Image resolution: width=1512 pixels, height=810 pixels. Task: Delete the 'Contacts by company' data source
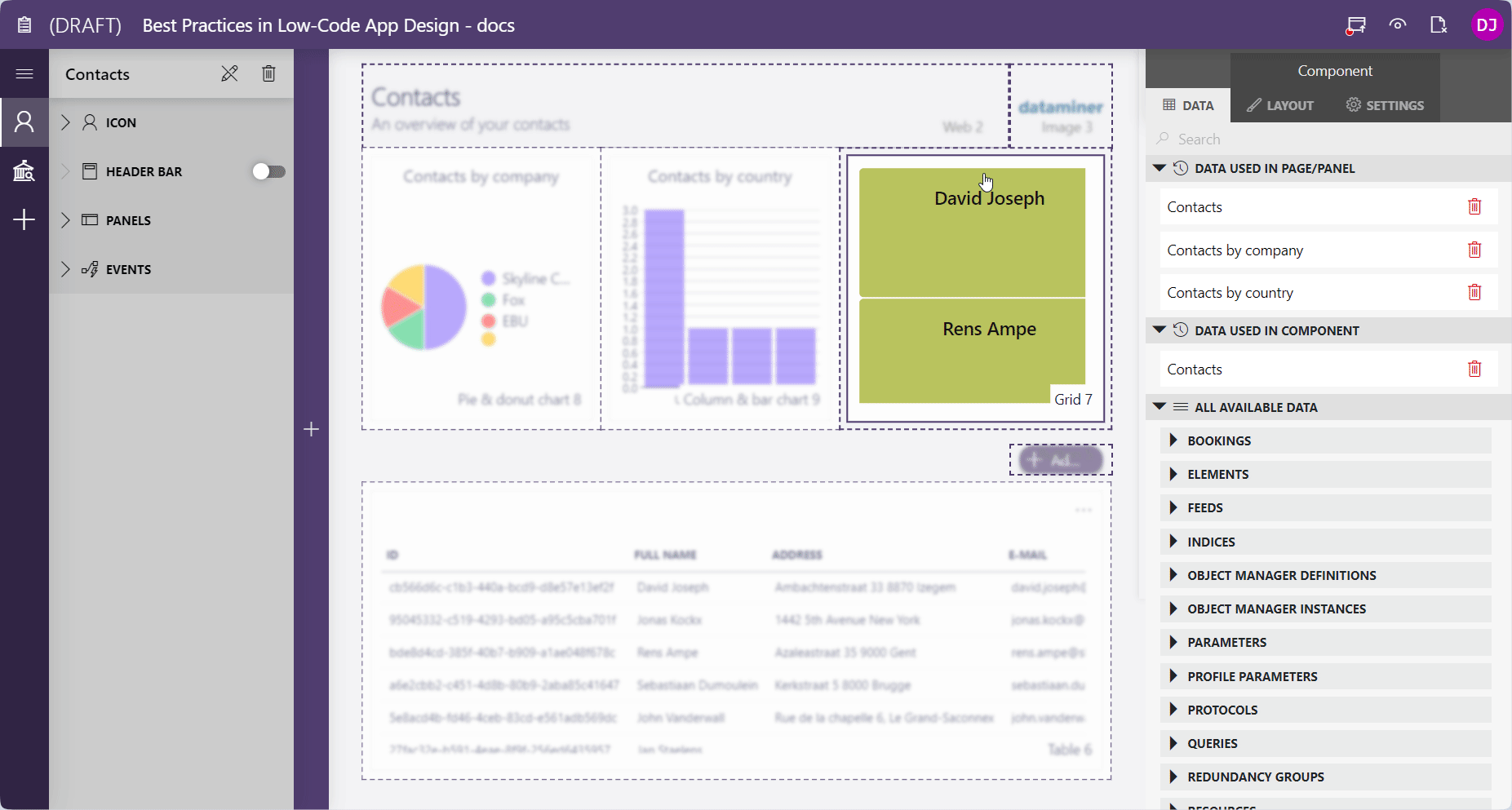click(x=1474, y=250)
